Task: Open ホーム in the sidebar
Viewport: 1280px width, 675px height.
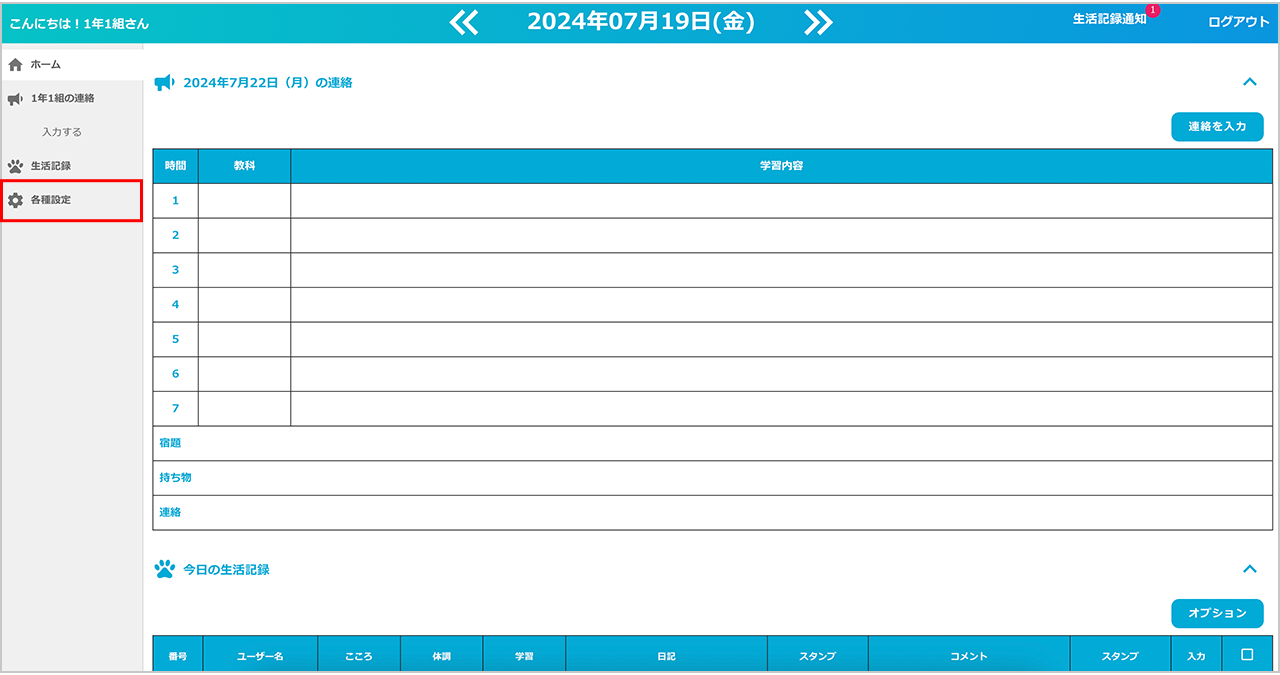Action: click(x=72, y=64)
